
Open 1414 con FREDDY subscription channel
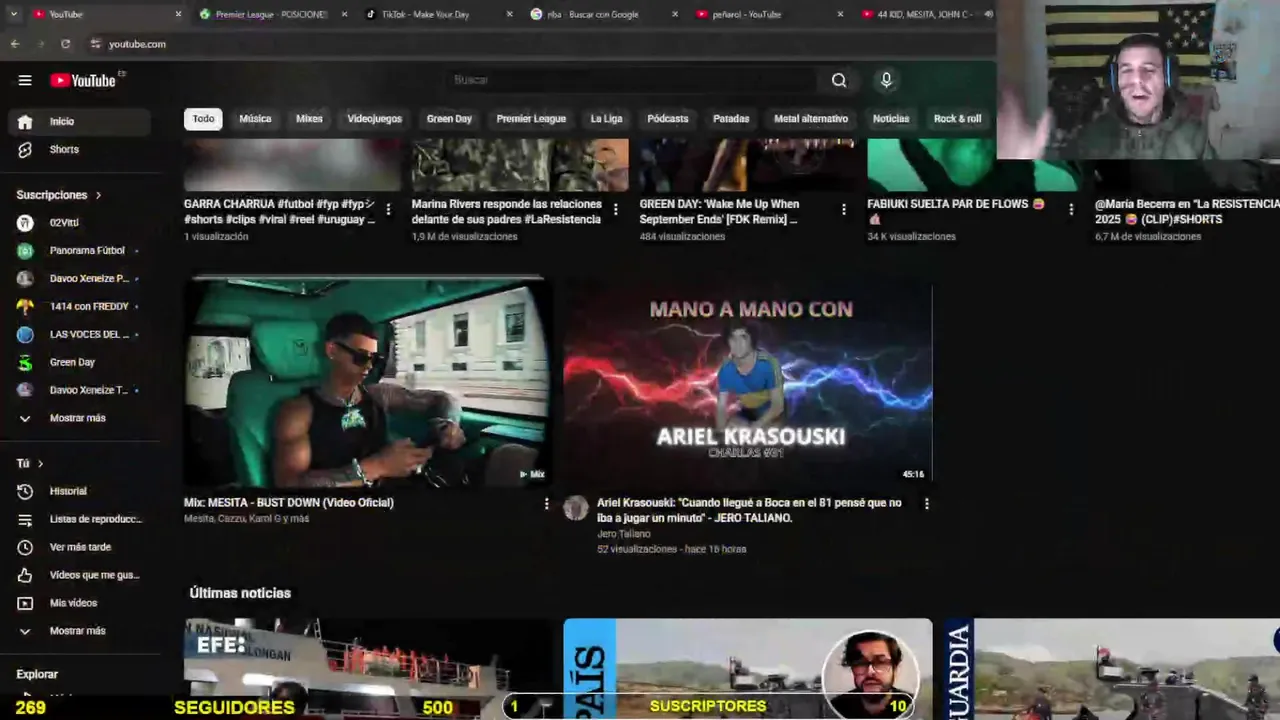point(80,307)
